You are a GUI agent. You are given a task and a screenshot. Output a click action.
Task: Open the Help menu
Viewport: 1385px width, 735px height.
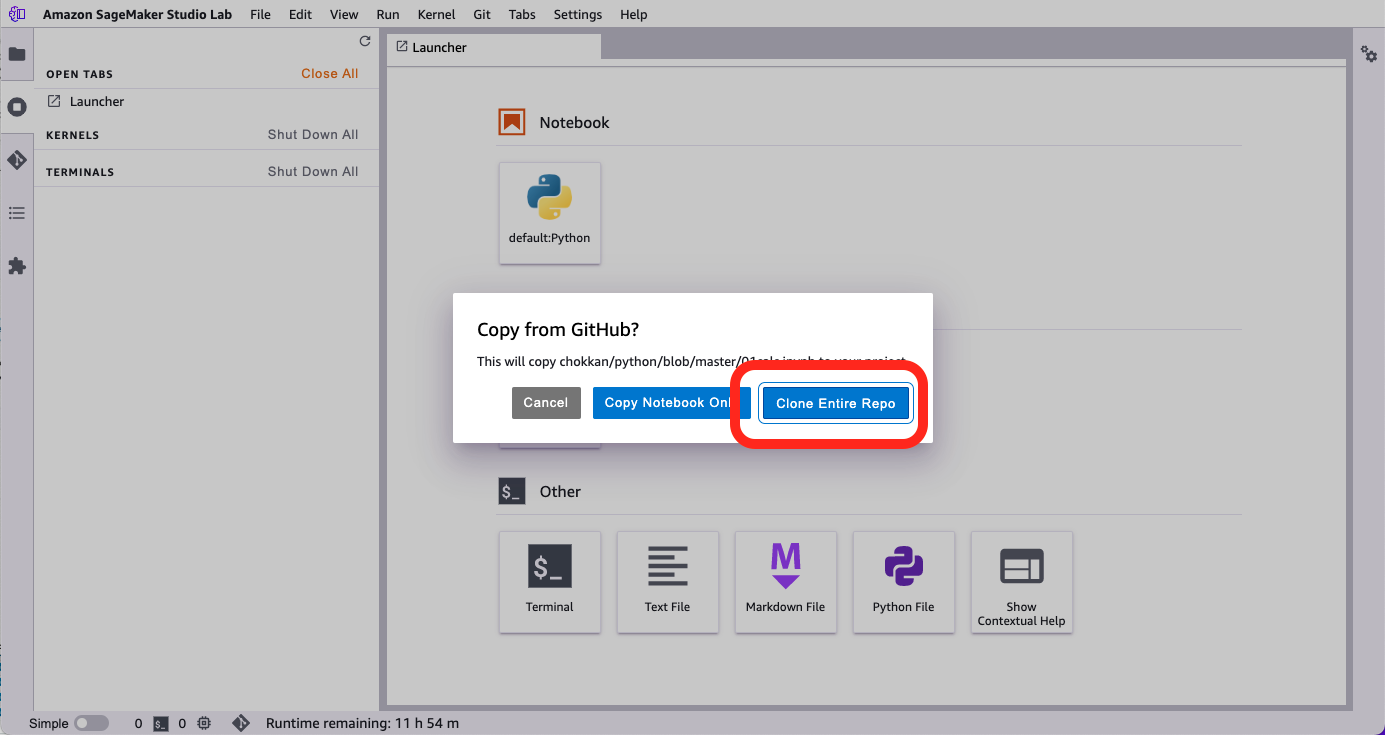click(x=634, y=14)
